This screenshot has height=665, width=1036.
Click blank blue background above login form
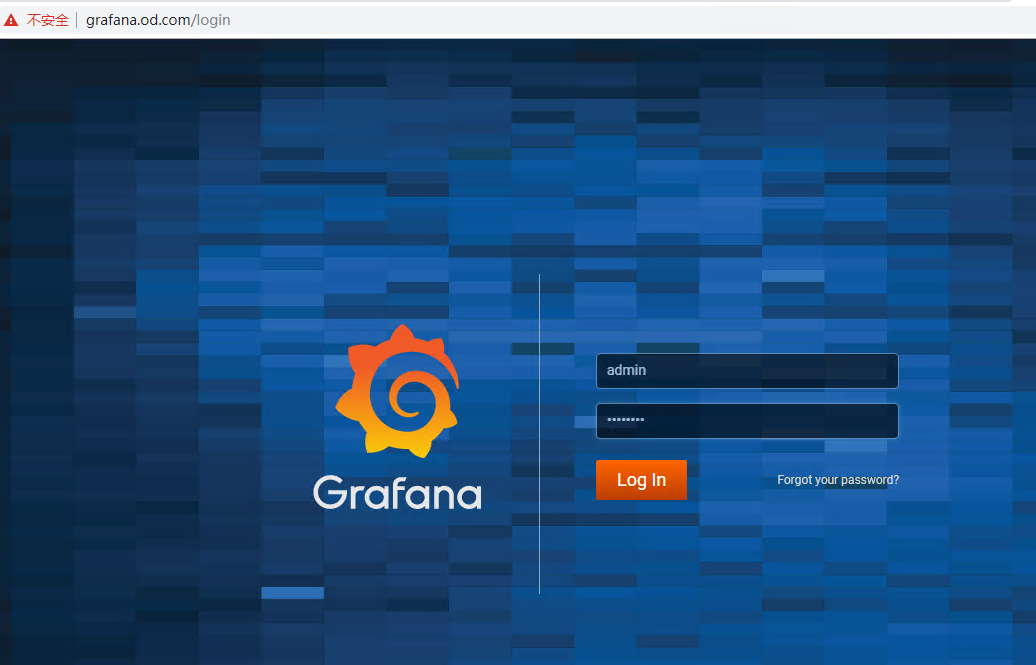(700, 200)
